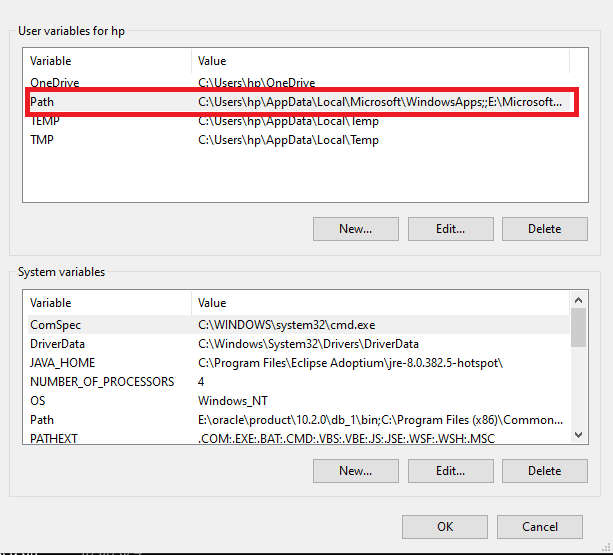Click Edit under System variables
This screenshot has width=613, height=555.
click(450, 471)
